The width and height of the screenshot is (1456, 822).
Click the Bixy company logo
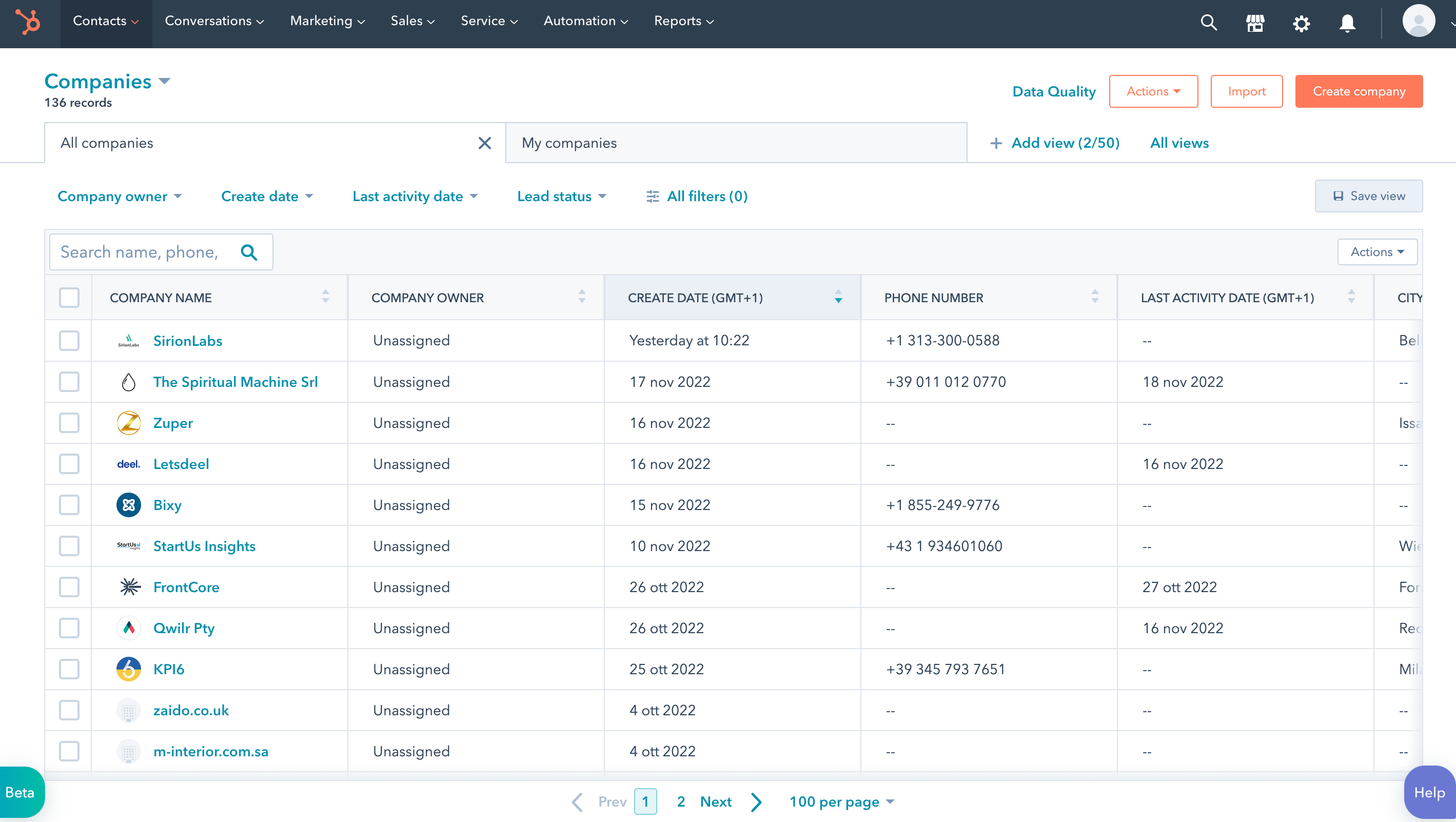(128, 505)
